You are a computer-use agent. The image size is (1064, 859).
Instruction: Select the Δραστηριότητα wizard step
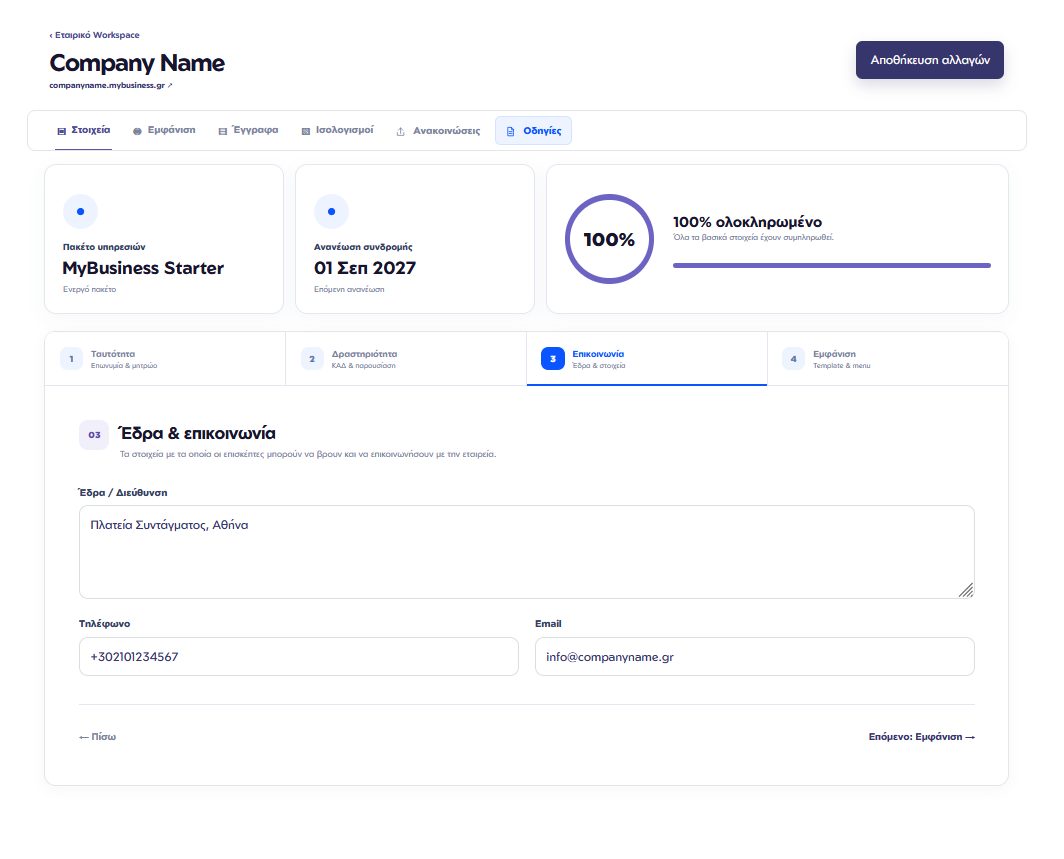(x=406, y=359)
